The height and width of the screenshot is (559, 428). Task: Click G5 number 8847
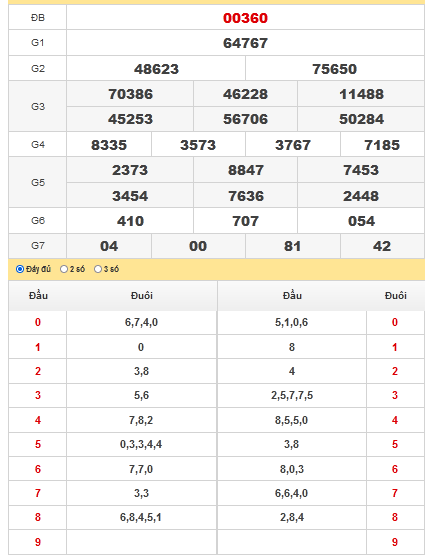(246, 170)
